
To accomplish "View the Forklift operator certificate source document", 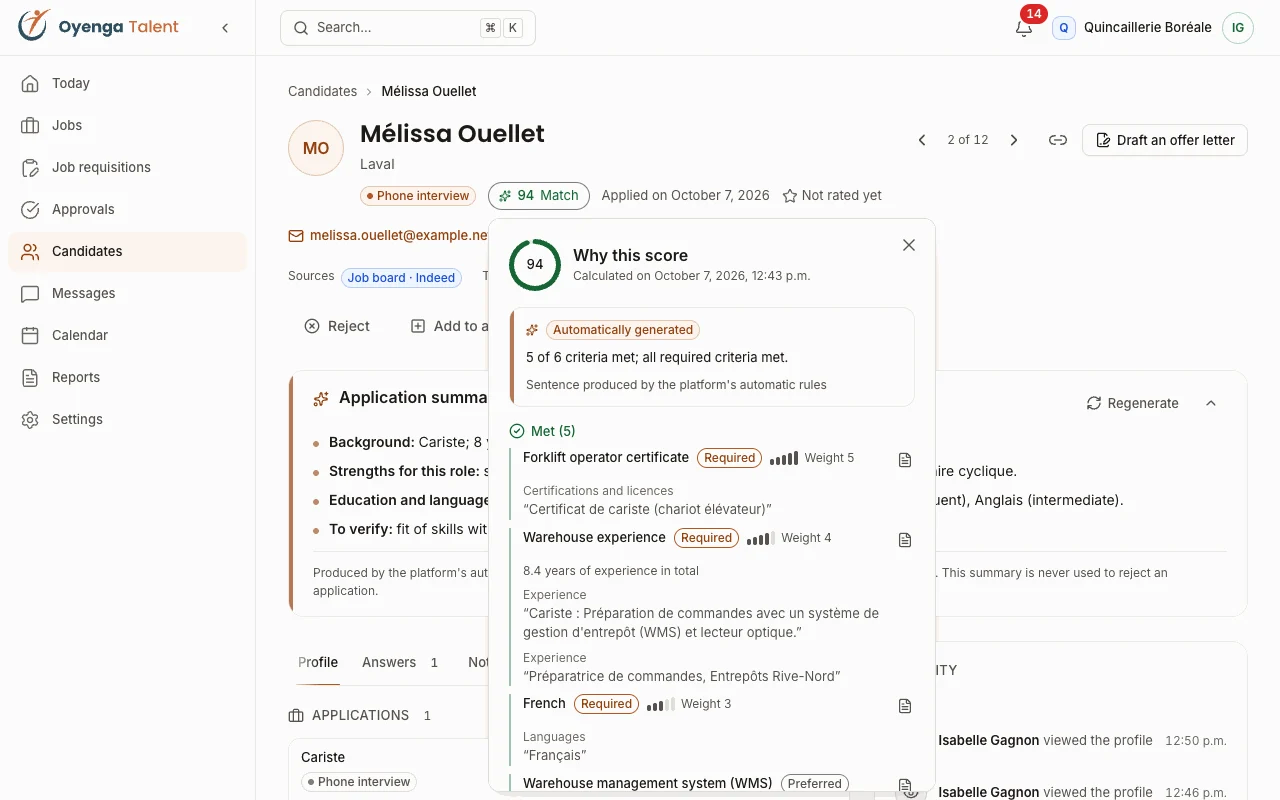I will pos(905,460).
